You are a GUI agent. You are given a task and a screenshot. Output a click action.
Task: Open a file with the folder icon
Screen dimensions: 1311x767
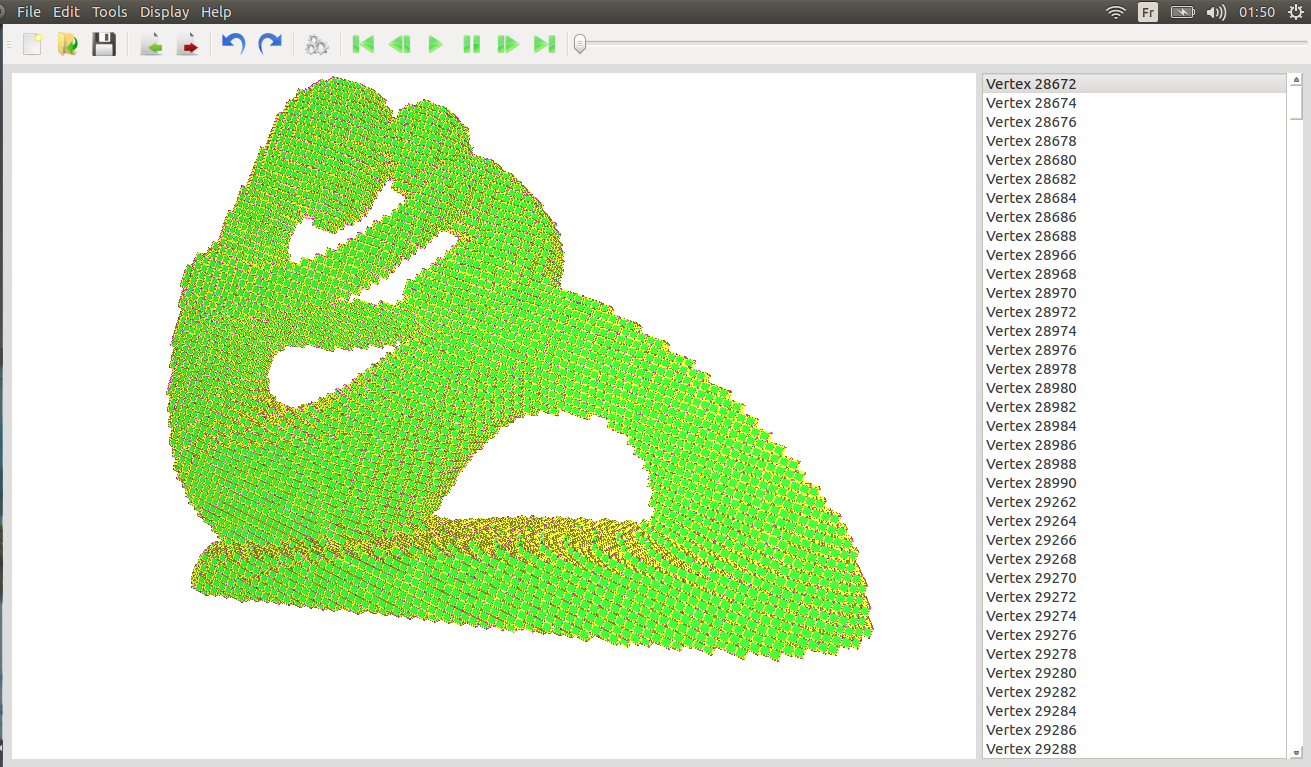67,44
